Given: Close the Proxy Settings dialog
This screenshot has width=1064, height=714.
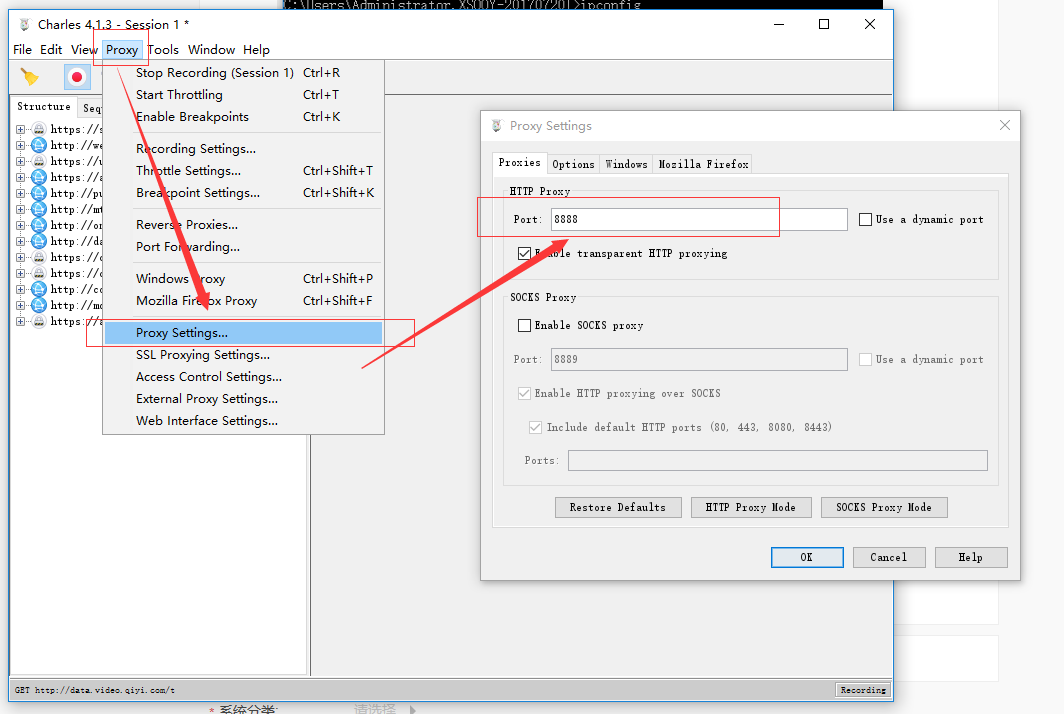Looking at the screenshot, I should (1005, 125).
